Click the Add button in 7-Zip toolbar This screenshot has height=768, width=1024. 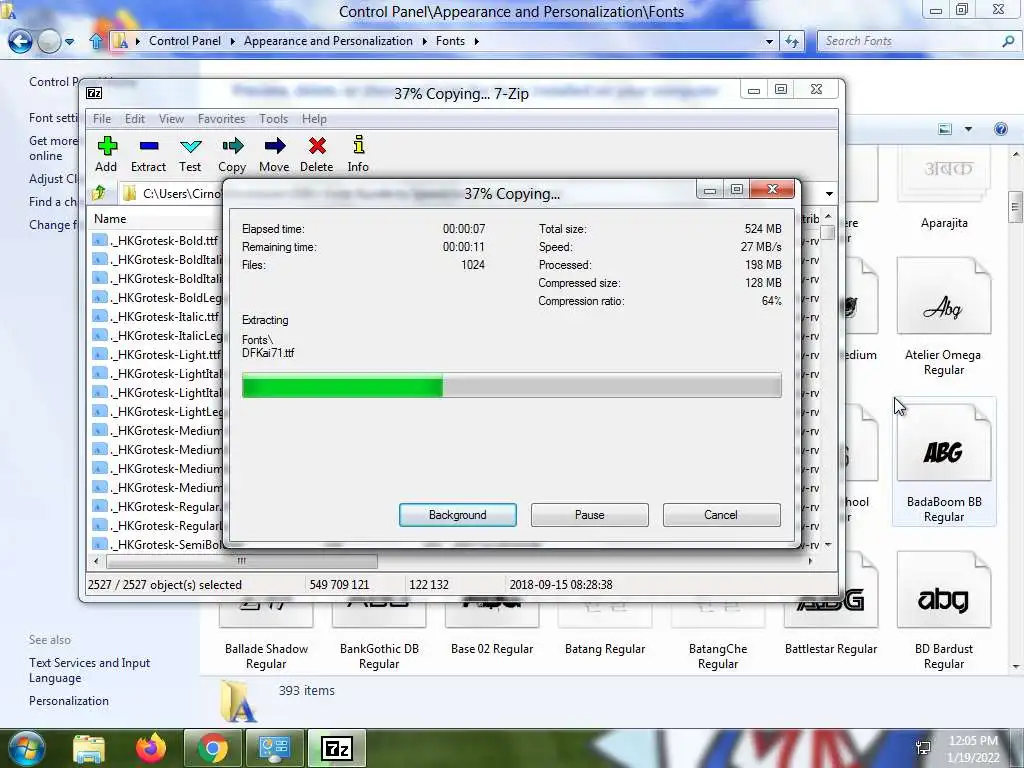pyautogui.click(x=106, y=154)
